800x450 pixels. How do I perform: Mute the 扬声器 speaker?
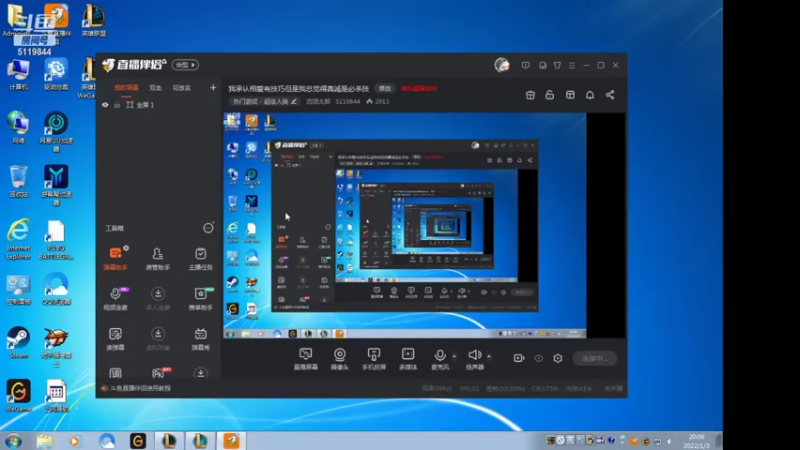(474, 359)
